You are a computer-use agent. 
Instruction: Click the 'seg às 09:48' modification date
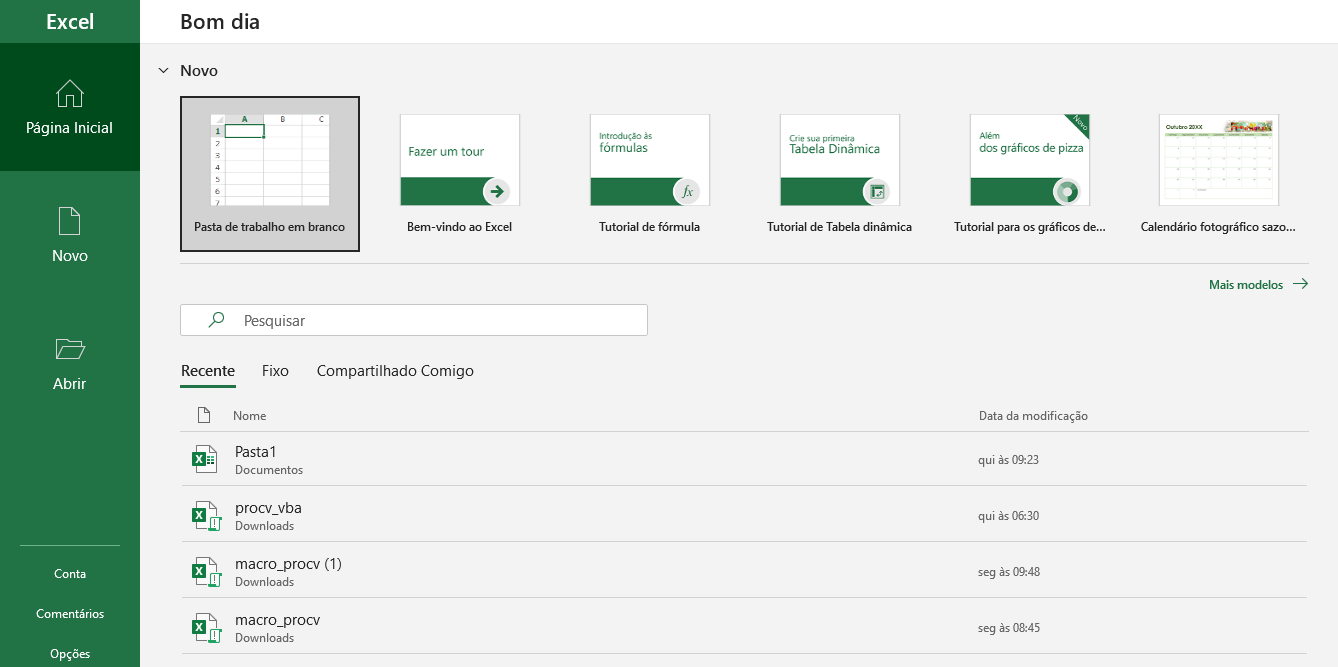tap(1009, 572)
